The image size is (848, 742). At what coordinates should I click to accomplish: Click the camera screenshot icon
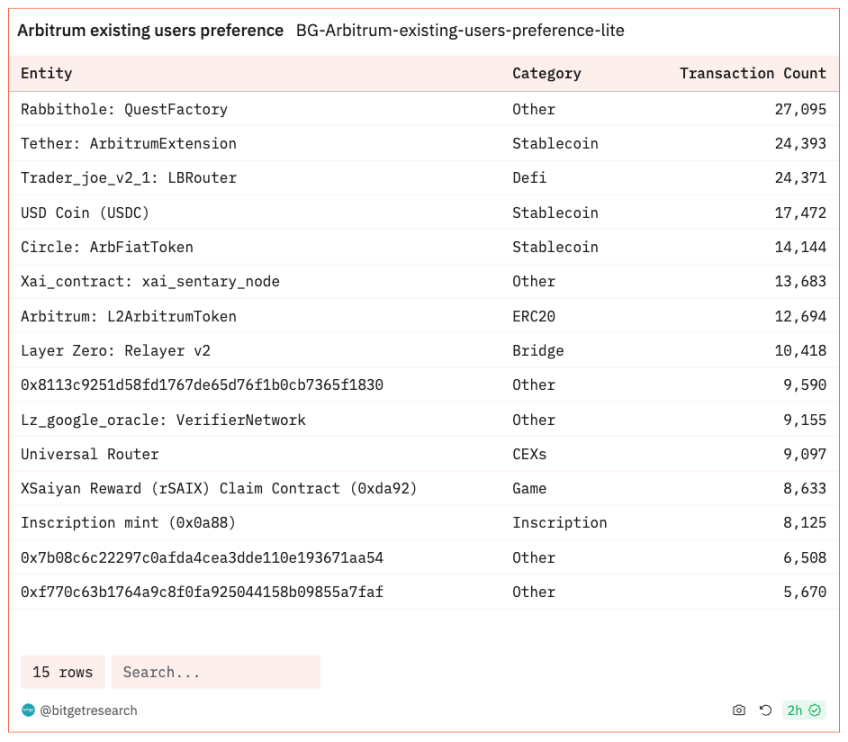pyautogui.click(x=739, y=710)
